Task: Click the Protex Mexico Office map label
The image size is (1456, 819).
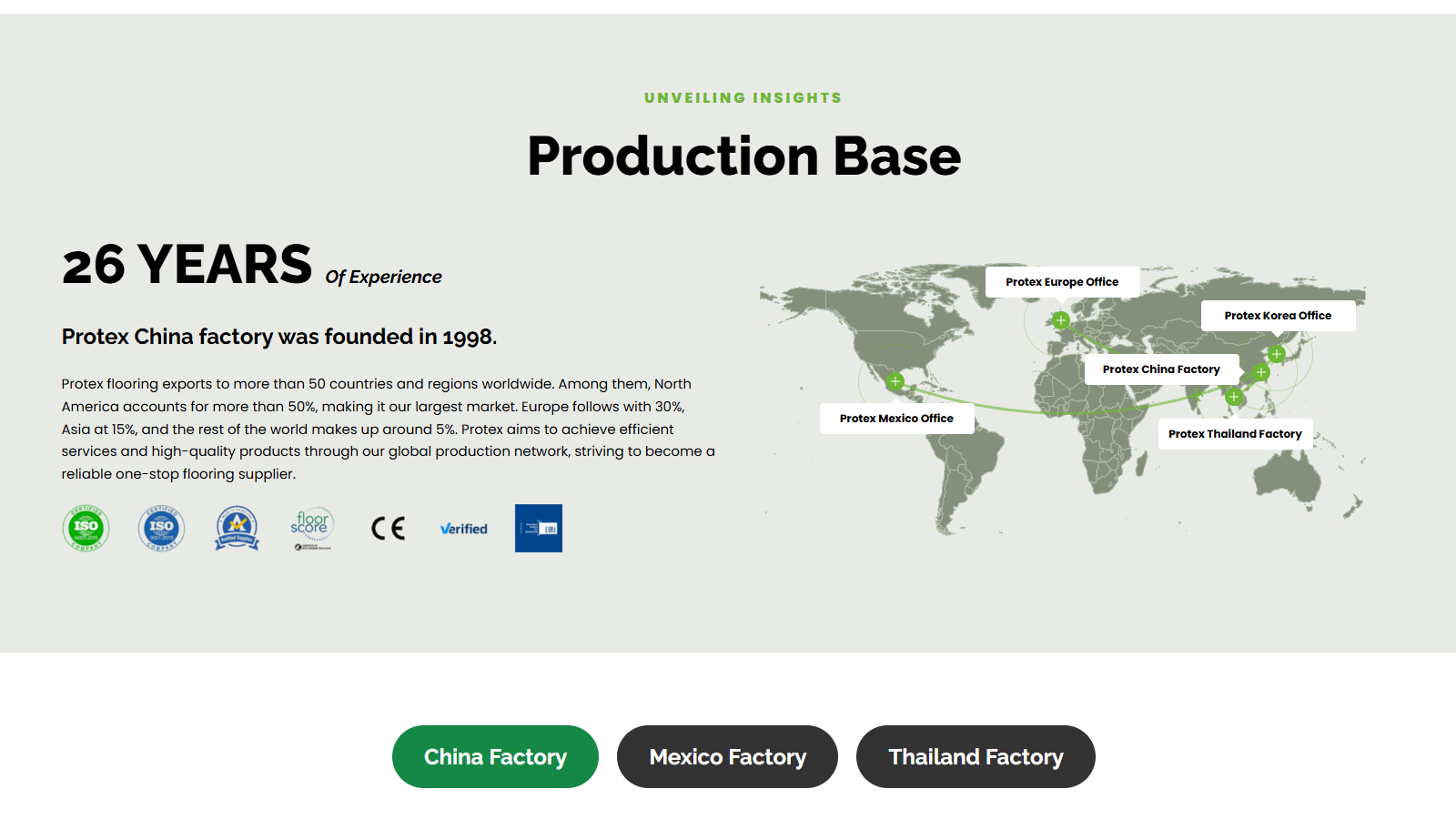Action: pos(896,419)
